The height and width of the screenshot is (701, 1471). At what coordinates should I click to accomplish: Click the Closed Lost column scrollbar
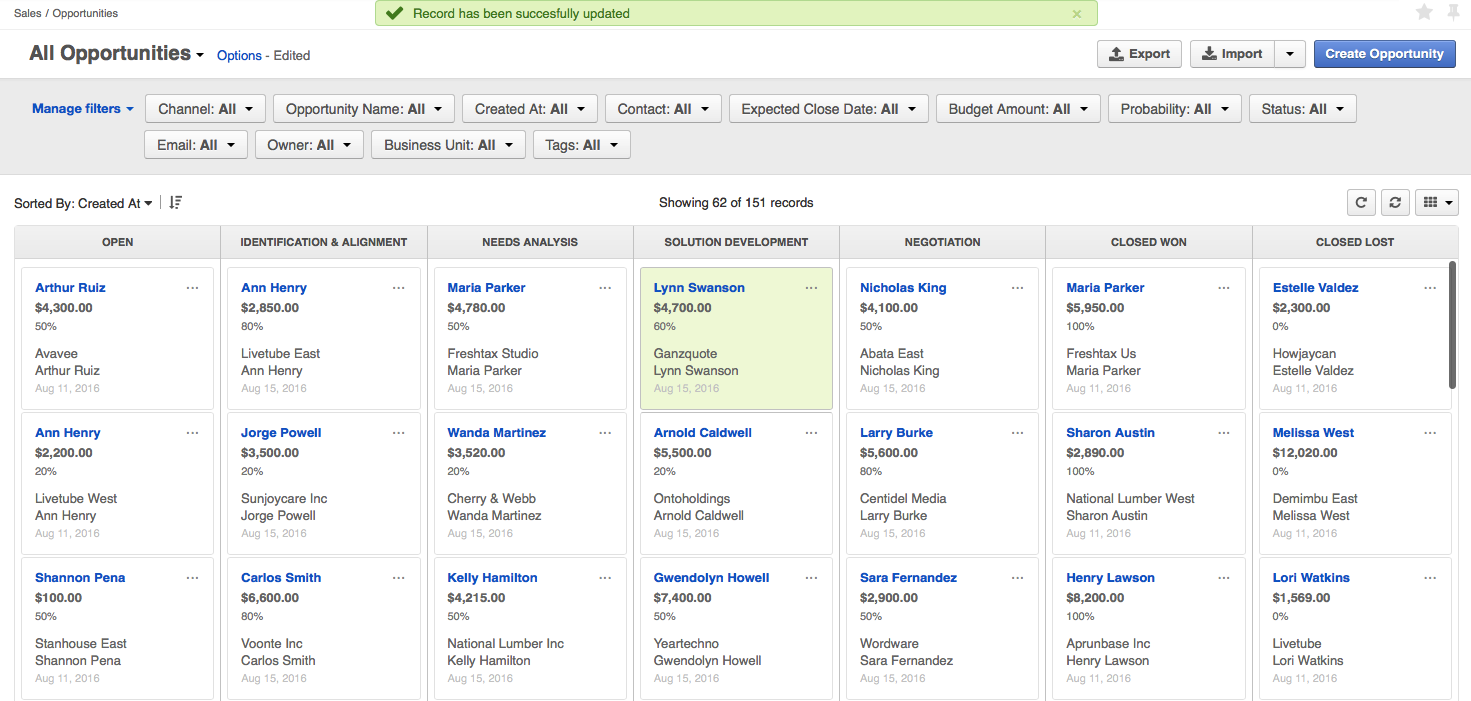pos(1452,325)
